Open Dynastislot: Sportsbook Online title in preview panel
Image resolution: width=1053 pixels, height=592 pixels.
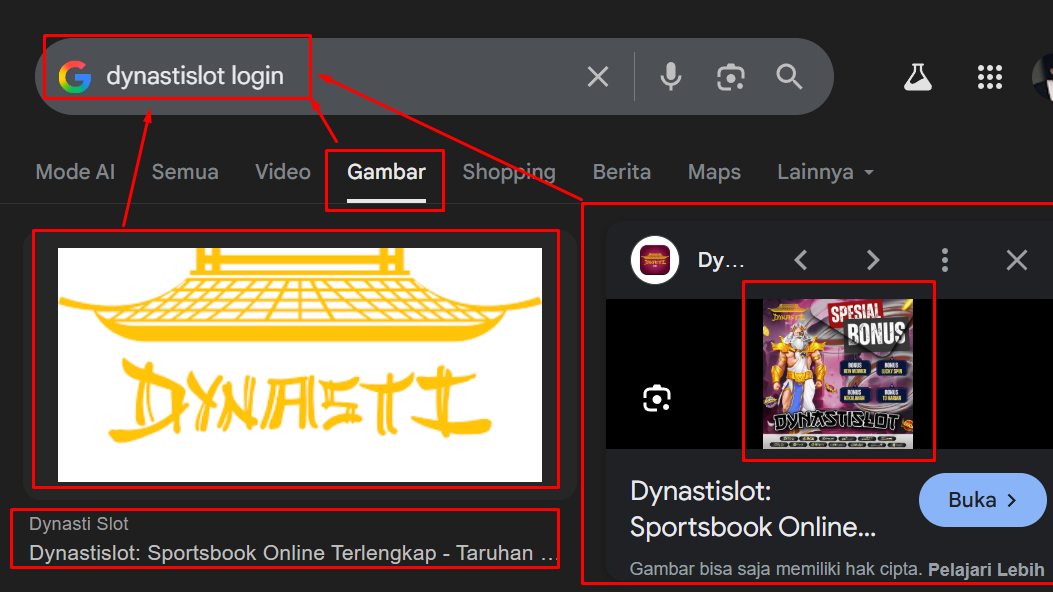[x=753, y=509]
